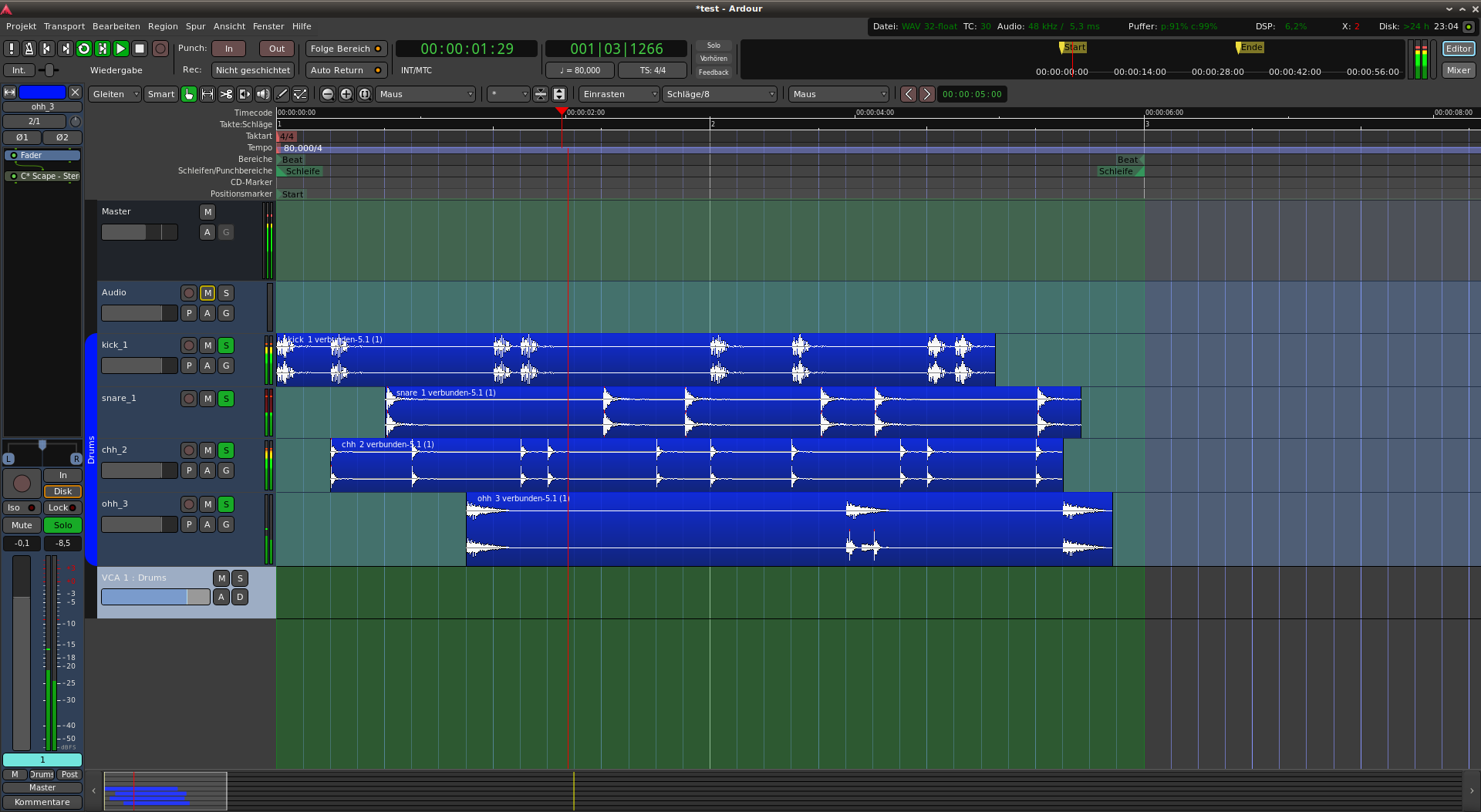This screenshot has height=812, width=1481.
Task: Select the Grab mode hand tool
Action: (x=189, y=94)
